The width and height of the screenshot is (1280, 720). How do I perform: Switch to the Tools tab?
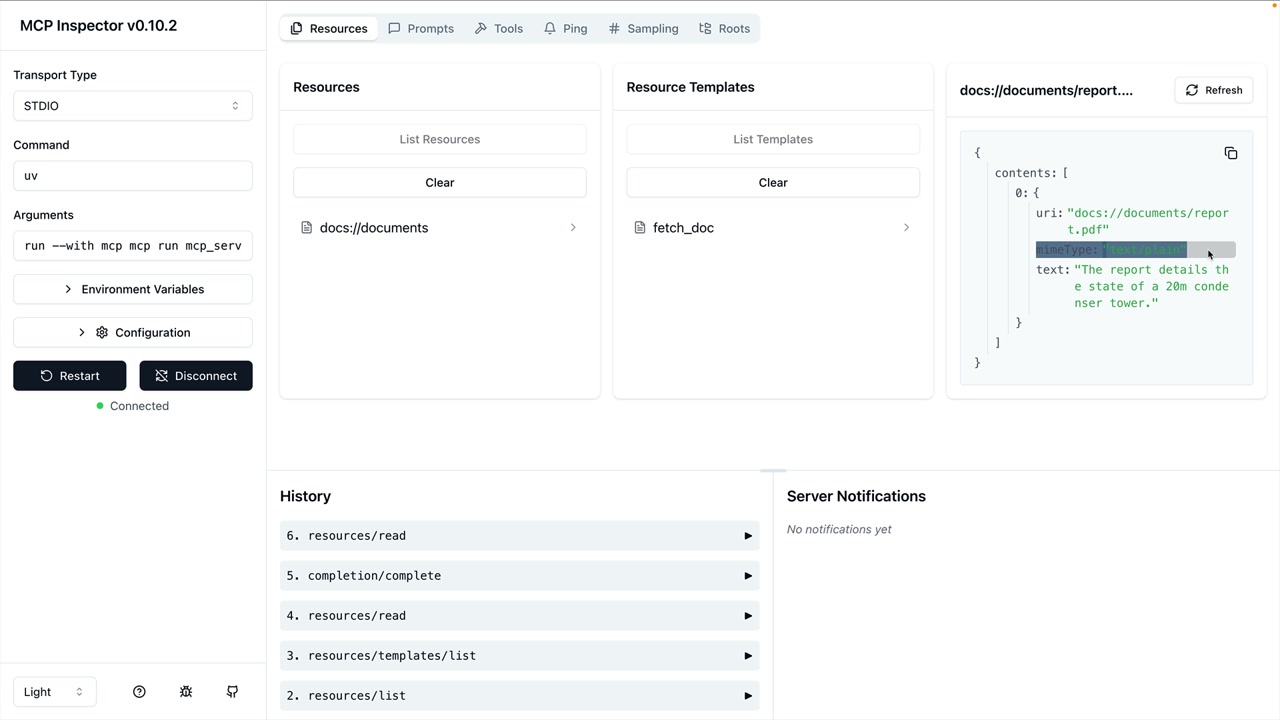[x=499, y=29]
